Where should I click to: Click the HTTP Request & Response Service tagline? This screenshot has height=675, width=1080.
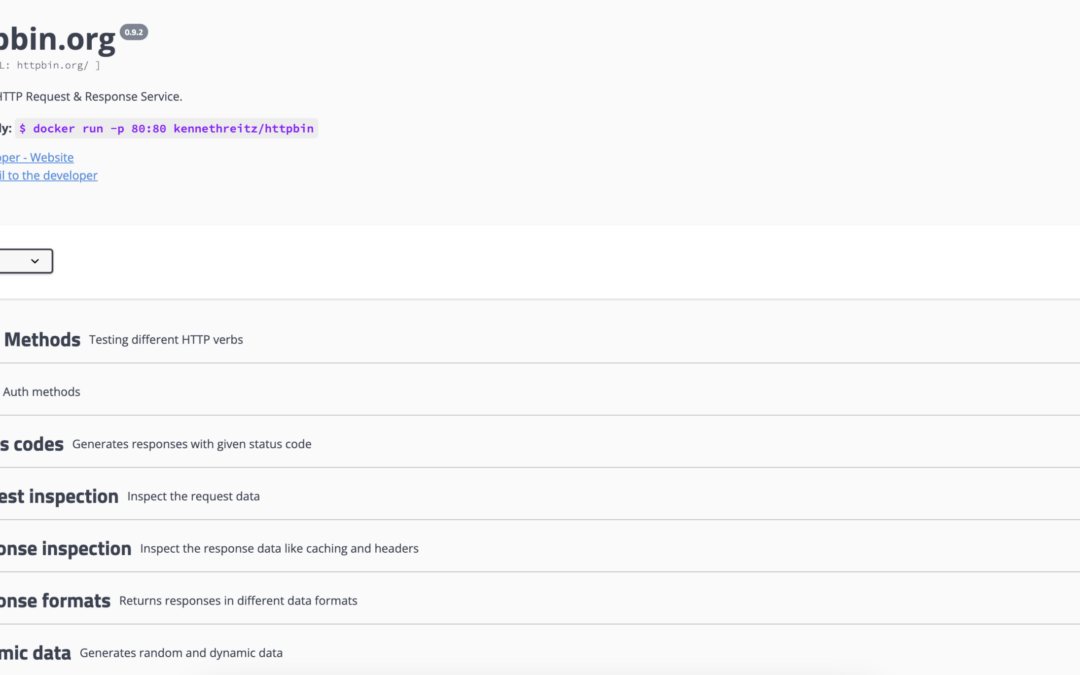tap(90, 97)
